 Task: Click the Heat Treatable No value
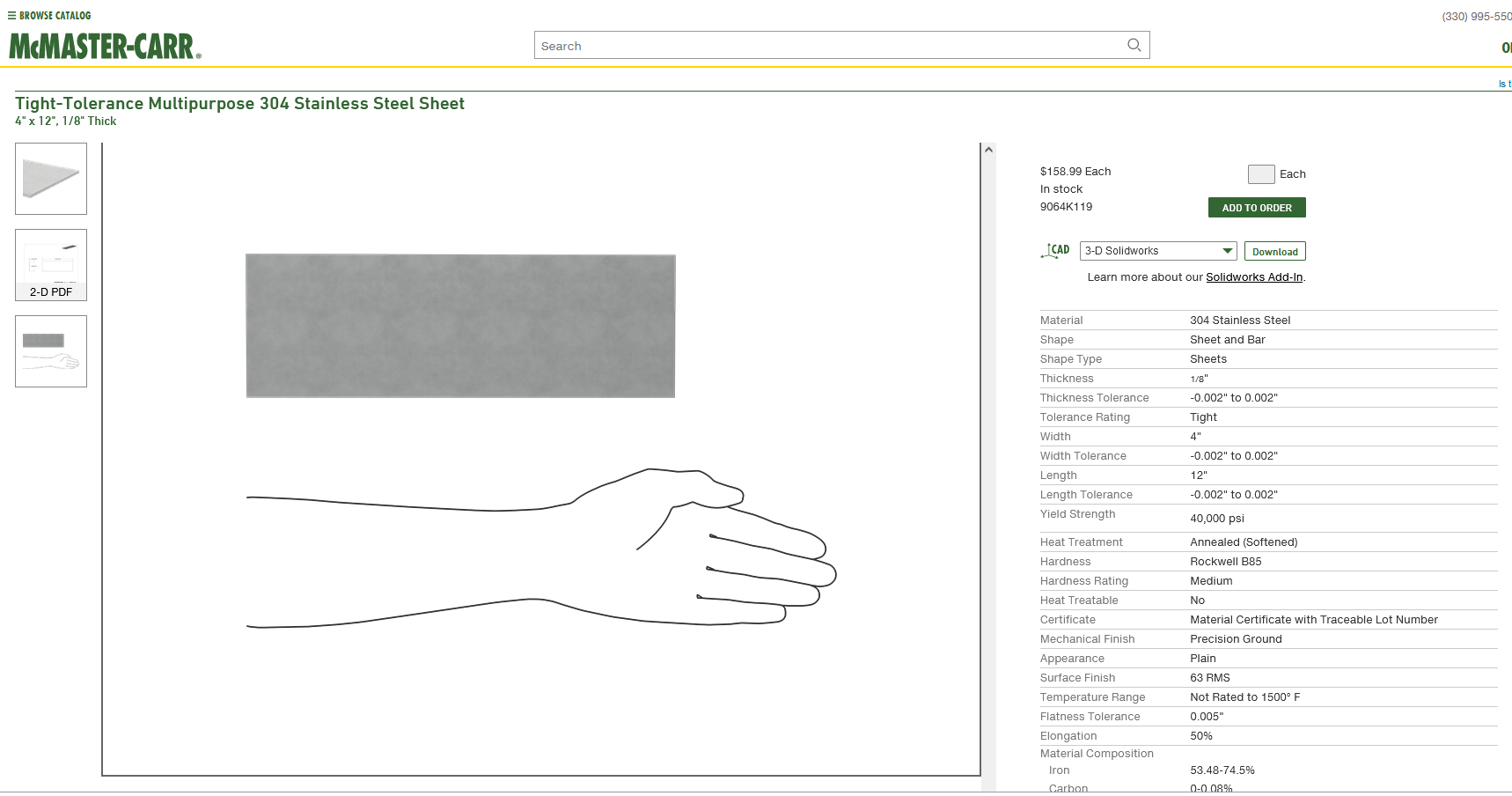[x=1197, y=601]
